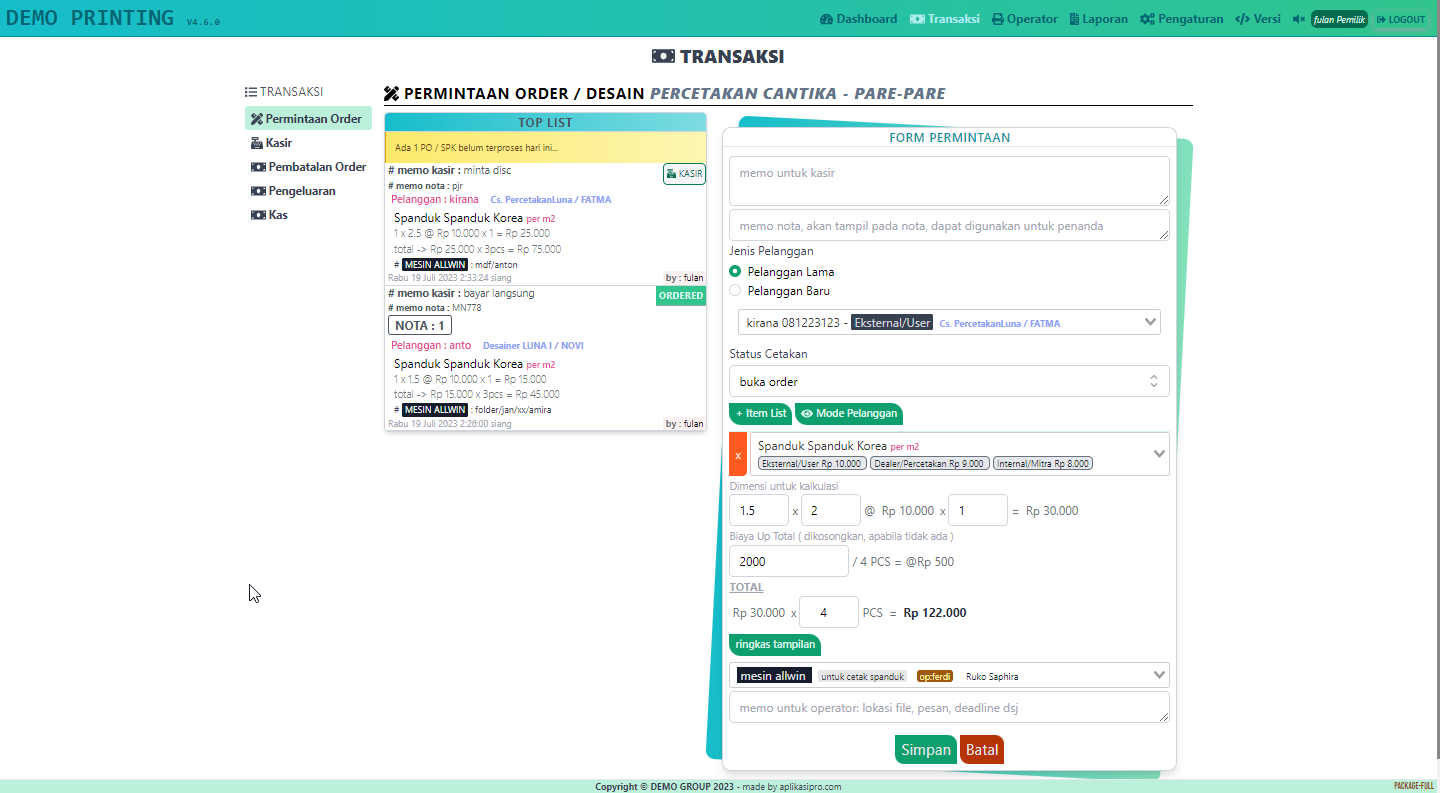
Task: Click the memo untuk kasir text field
Action: coord(948,180)
